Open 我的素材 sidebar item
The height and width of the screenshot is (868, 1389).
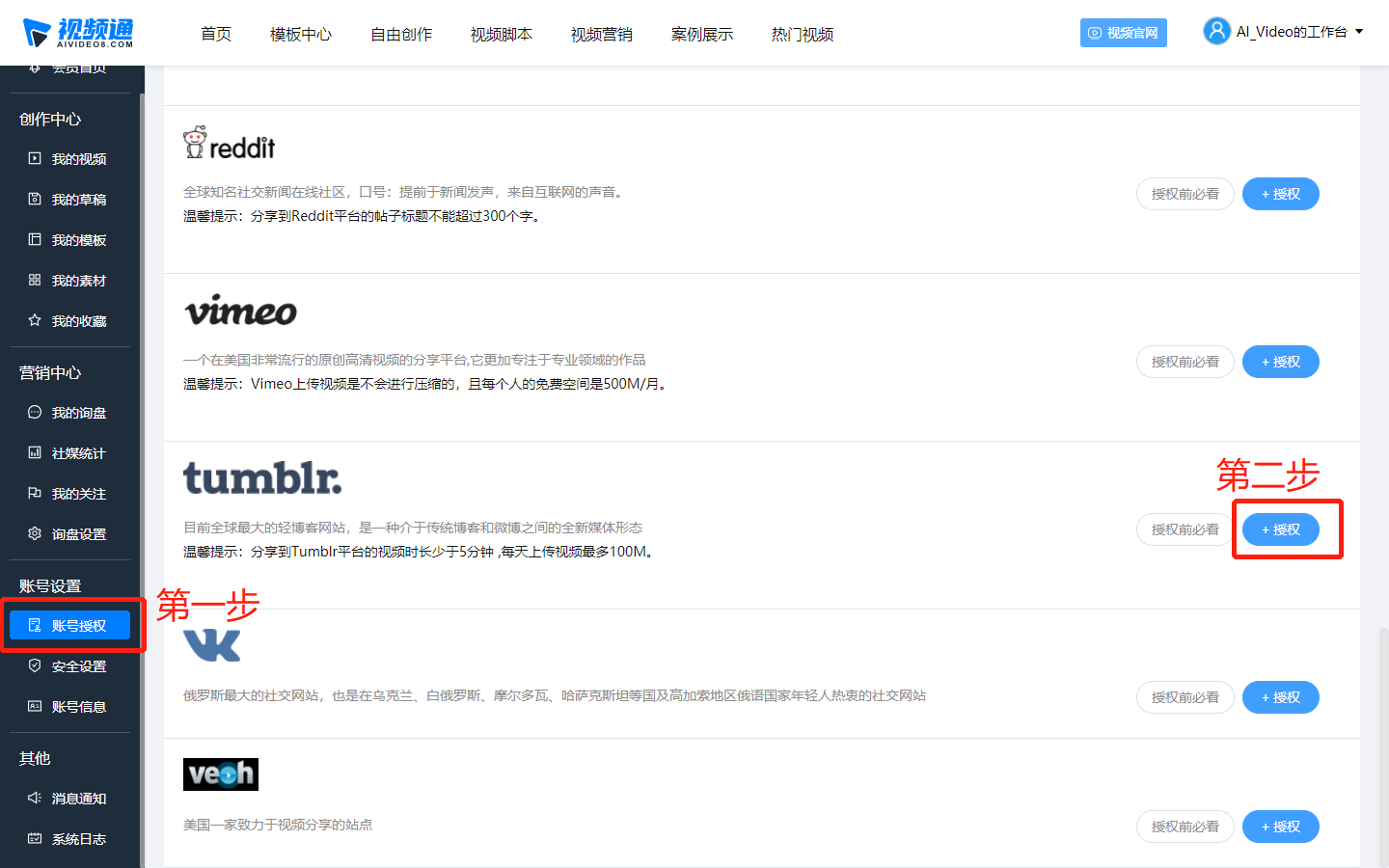point(69,281)
